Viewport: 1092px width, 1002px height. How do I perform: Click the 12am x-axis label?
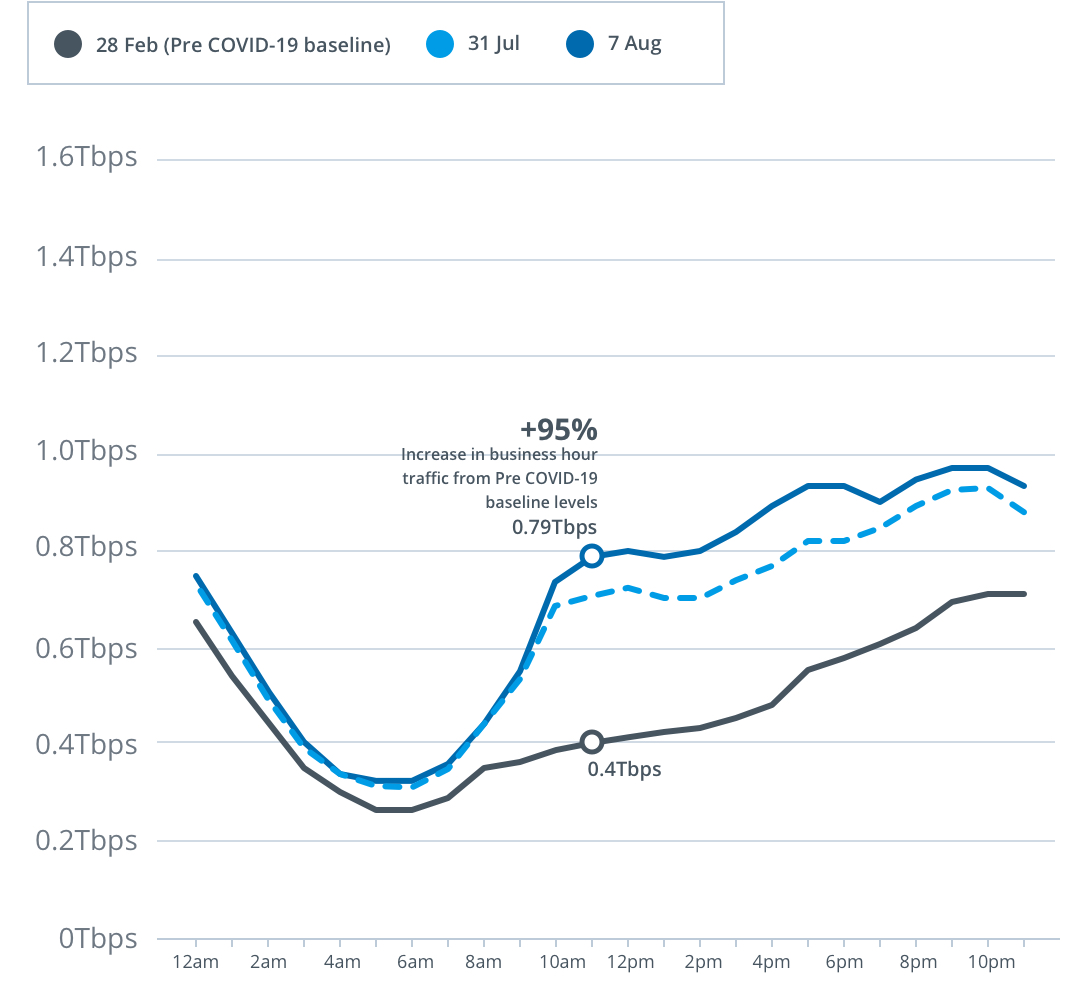coord(195,963)
